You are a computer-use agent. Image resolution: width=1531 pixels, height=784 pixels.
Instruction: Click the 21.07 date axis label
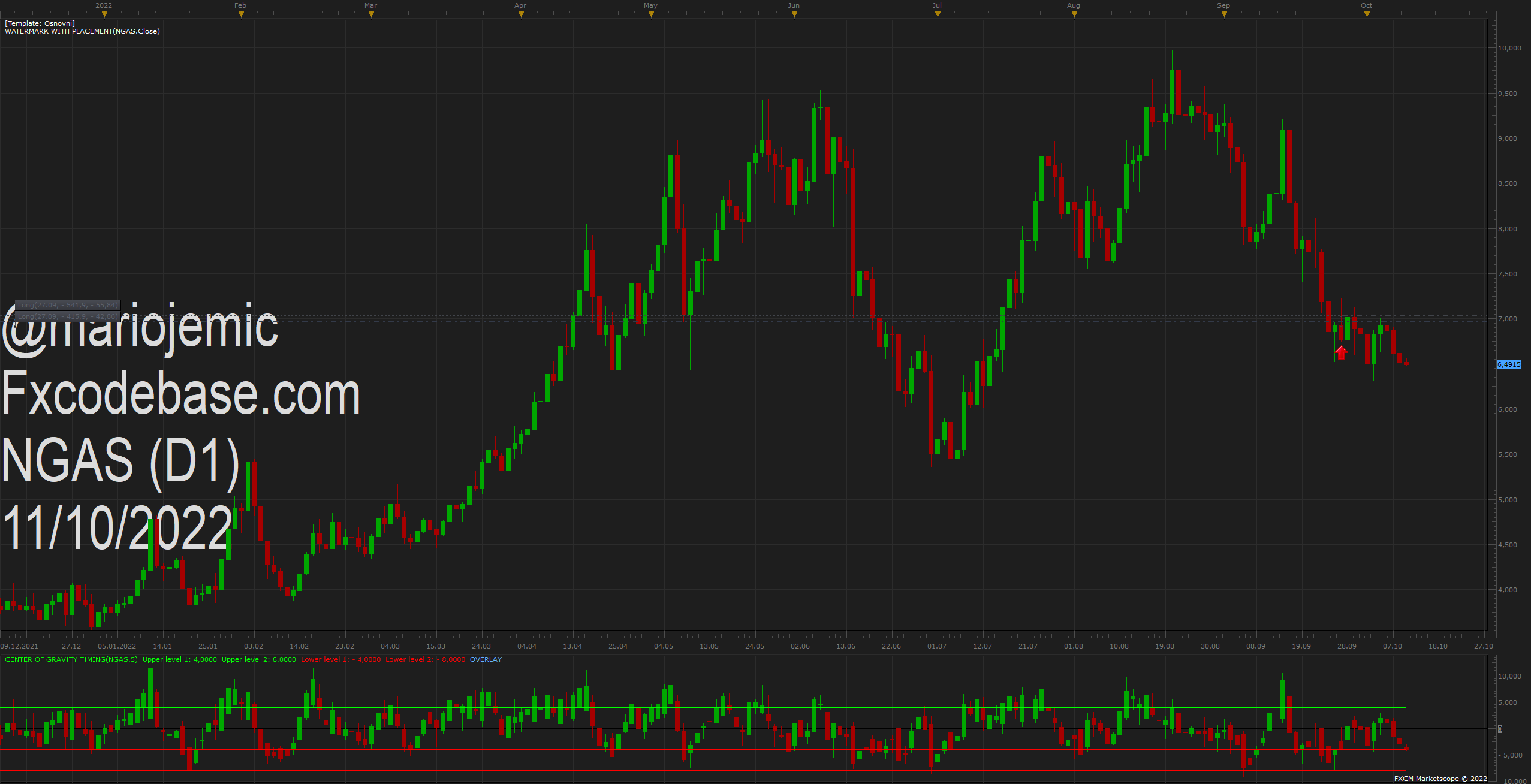(x=1028, y=646)
